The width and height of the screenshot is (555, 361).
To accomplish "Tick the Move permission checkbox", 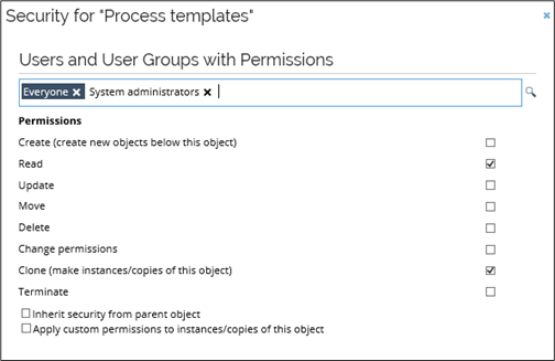I will click(x=490, y=206).
